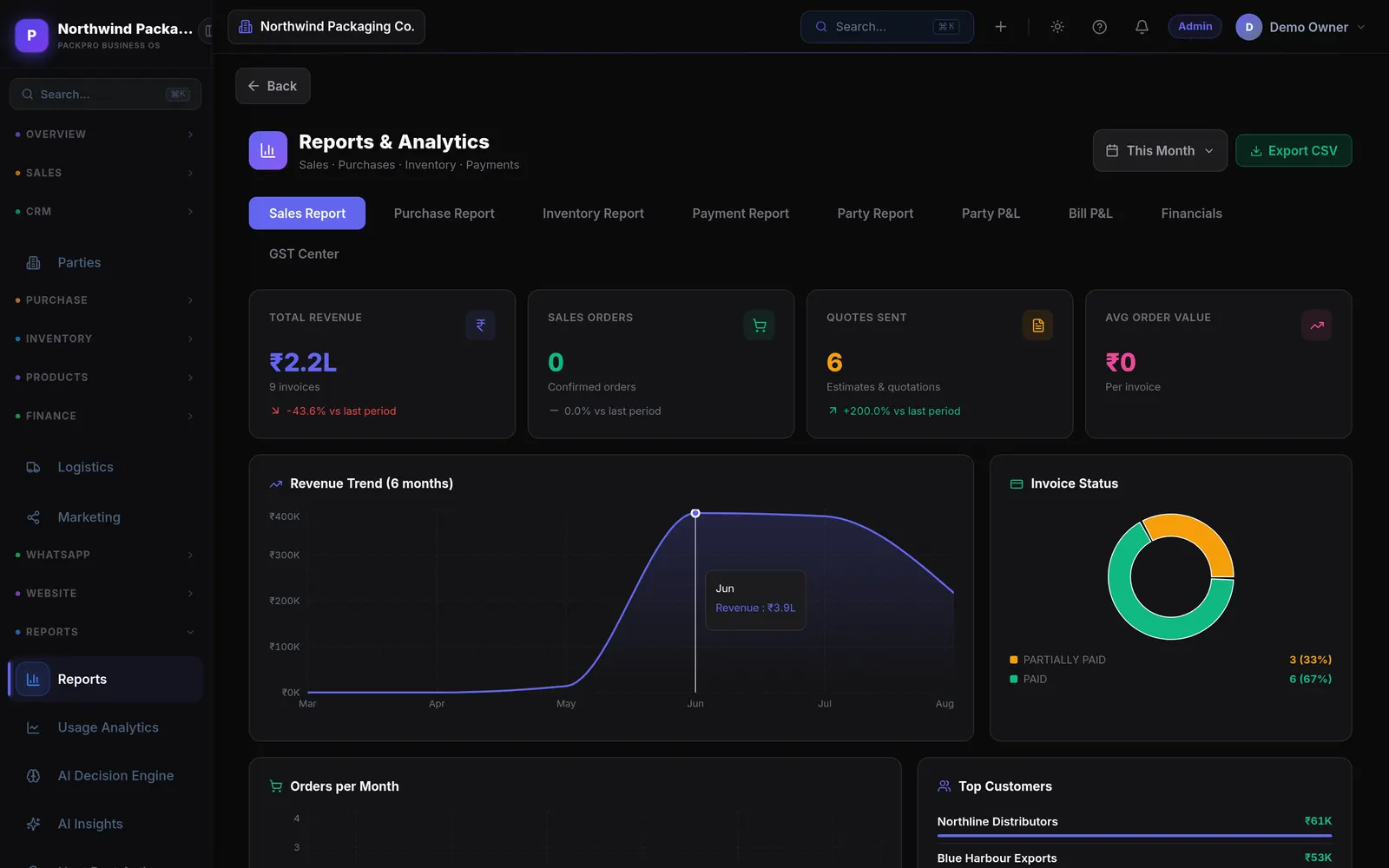Open AI Insights in the sidebar
1389x868 pixels.
(x=106, y=824)
